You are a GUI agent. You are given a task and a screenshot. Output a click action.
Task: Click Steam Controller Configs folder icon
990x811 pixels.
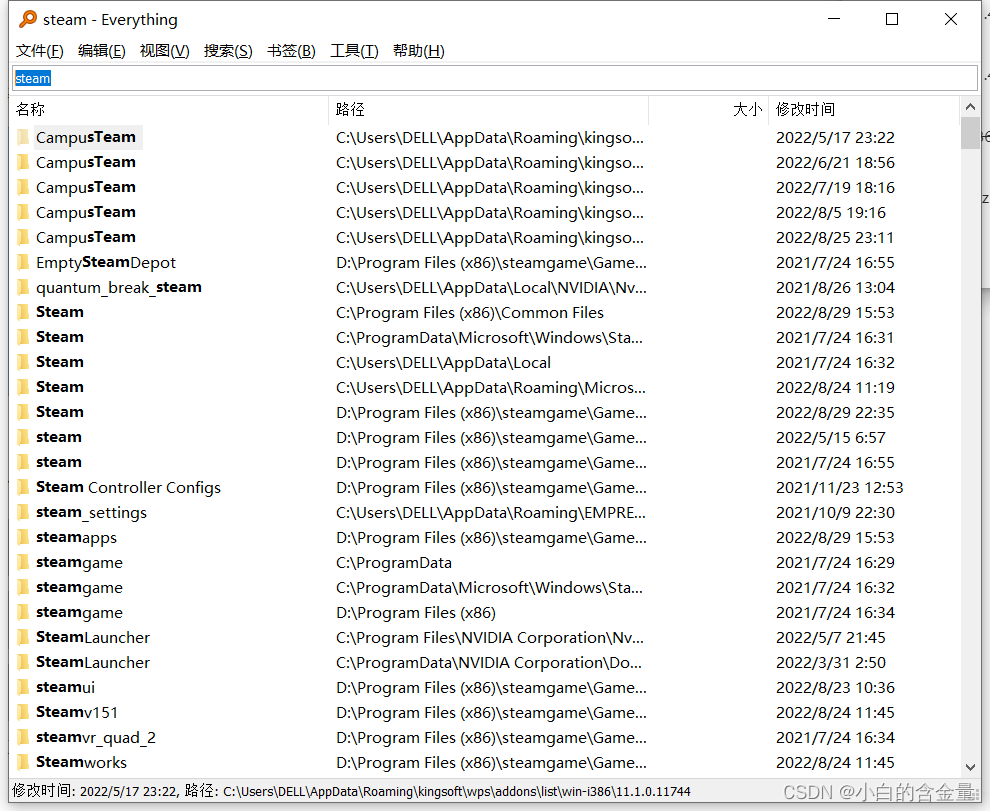coord(23,487)
